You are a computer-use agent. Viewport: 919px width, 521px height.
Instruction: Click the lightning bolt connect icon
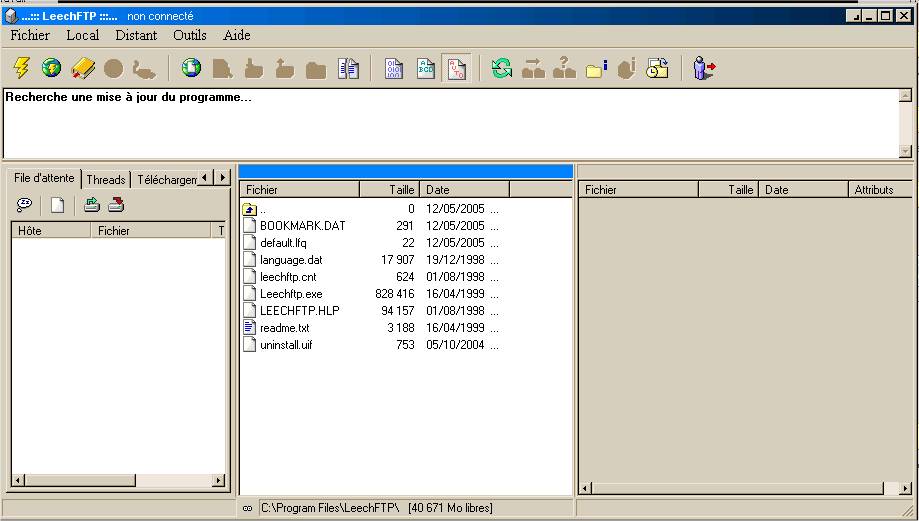[22, 69]
